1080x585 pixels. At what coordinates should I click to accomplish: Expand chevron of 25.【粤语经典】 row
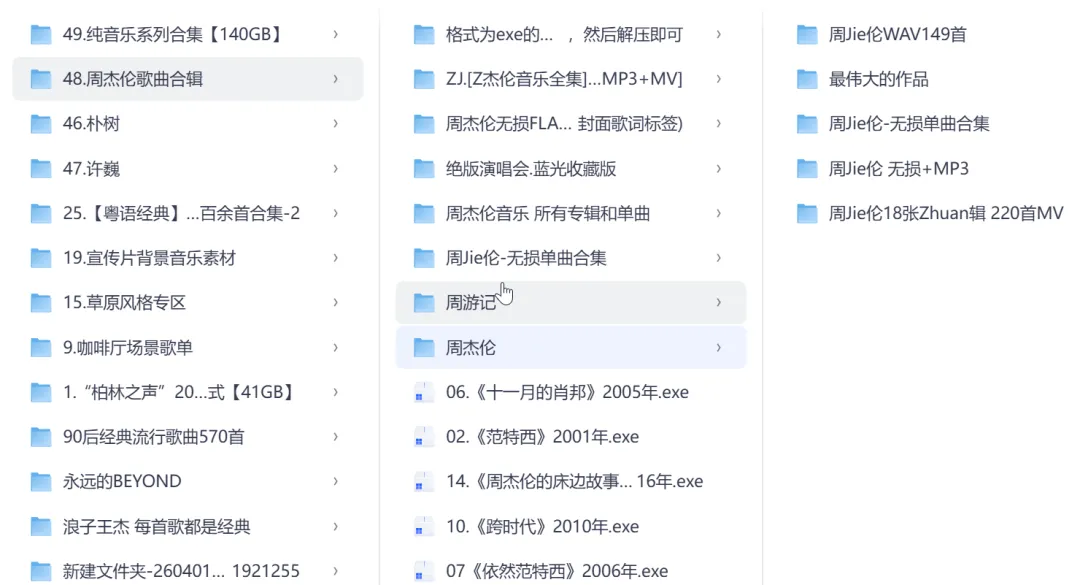pyautogui.click(x=335, y=214)
